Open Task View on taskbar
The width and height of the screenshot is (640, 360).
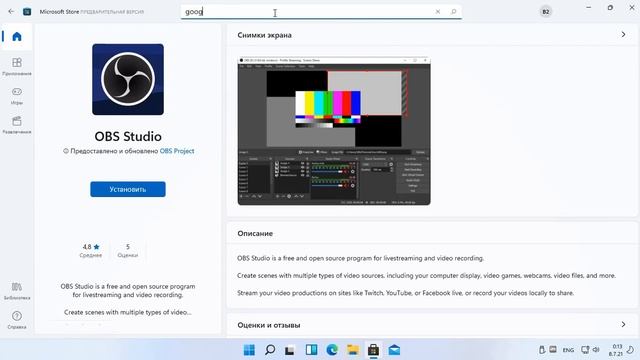tap(290, 350)
